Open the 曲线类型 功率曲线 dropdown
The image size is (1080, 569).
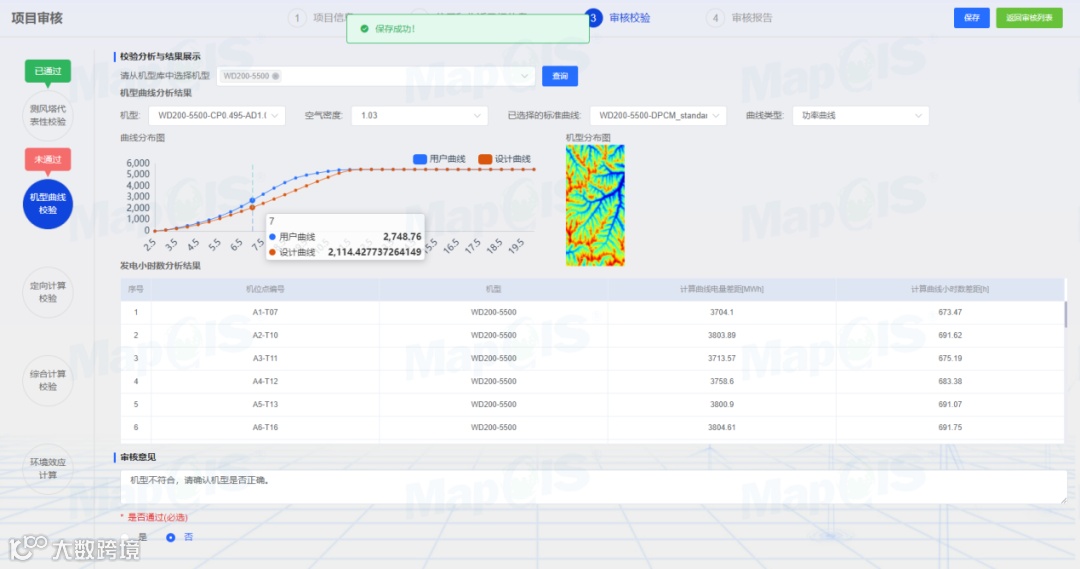(x=860, y=115)
